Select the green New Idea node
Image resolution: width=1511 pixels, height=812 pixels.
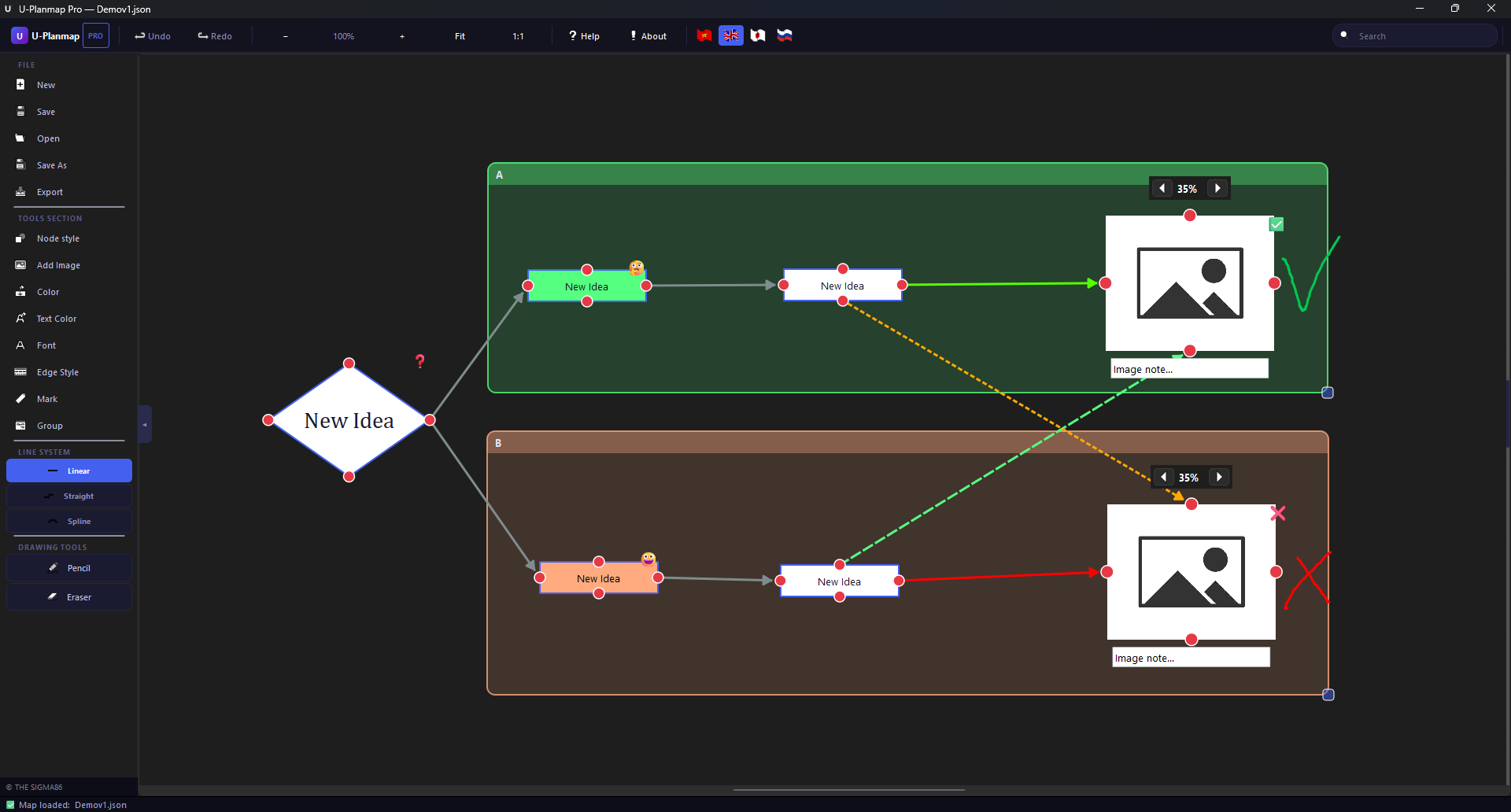(587, 286)
